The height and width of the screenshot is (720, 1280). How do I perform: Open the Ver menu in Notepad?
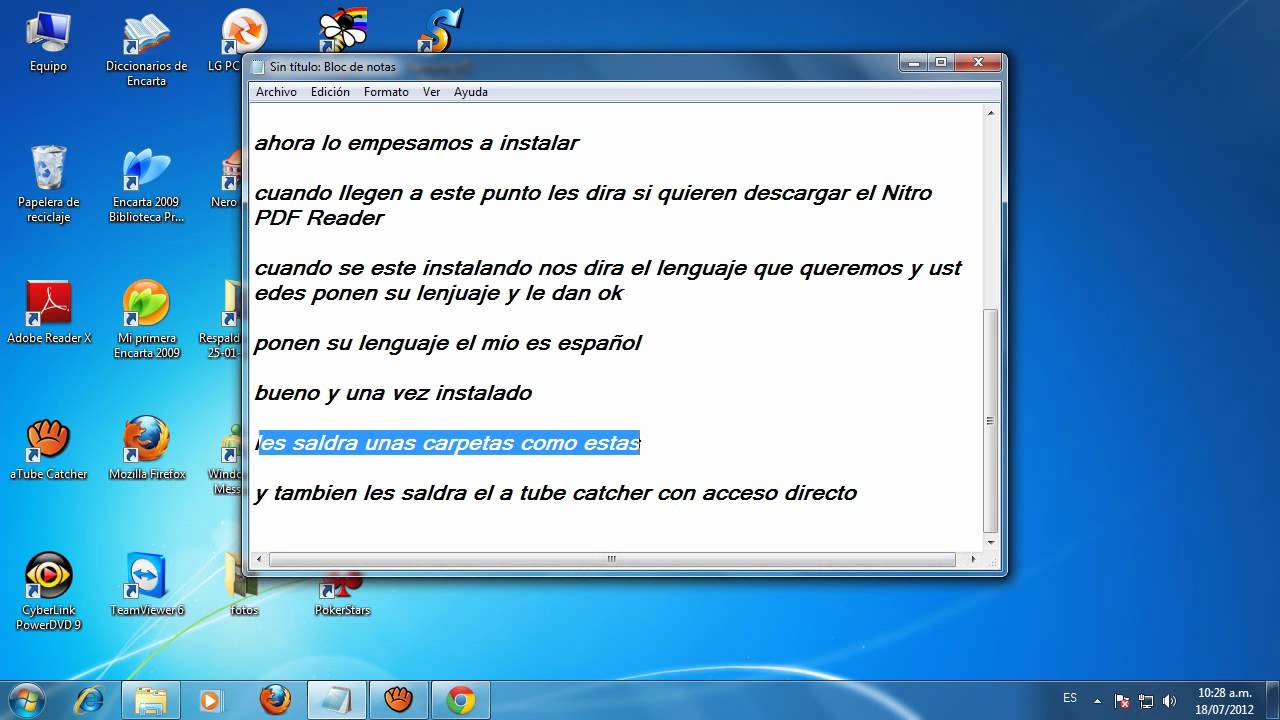(431, 92)
